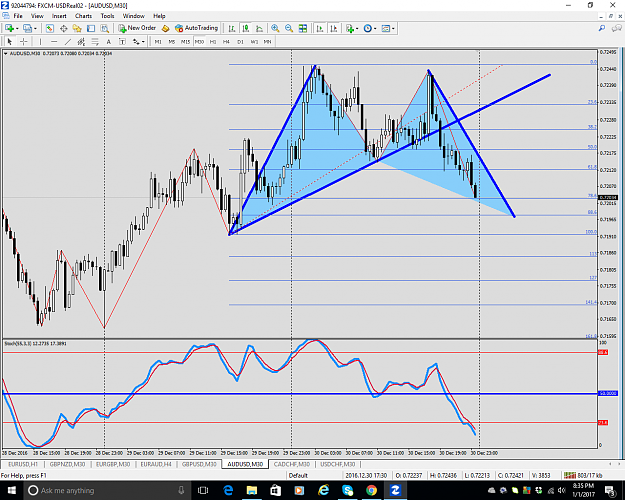Viewport: 625px width, 500px height.
Task: Select the Fibonacci retracement tool
Action: point(95,41)
